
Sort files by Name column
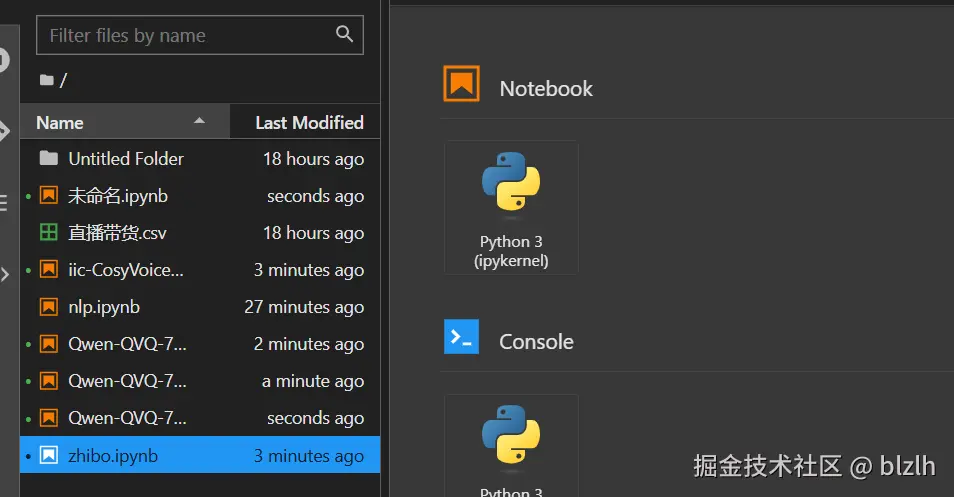(x=60, y=123)
